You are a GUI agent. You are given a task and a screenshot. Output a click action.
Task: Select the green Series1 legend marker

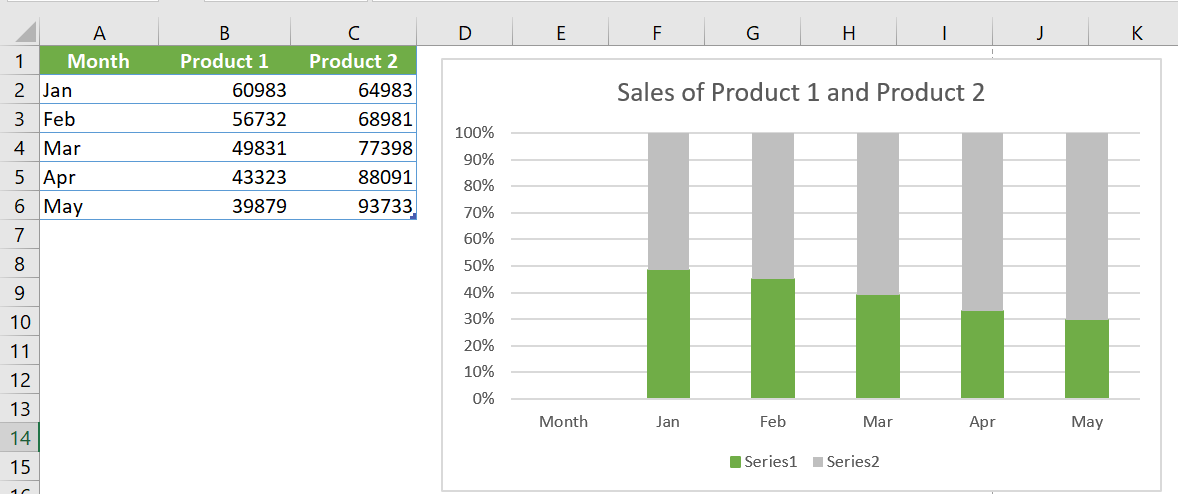point(735,462)
